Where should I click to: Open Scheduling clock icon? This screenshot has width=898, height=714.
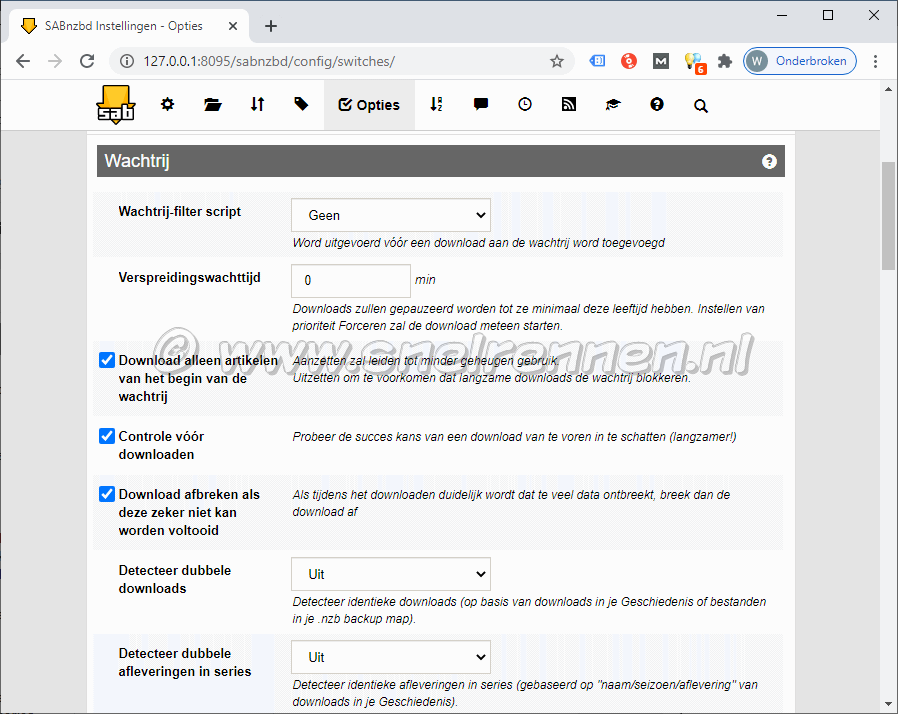525,104
